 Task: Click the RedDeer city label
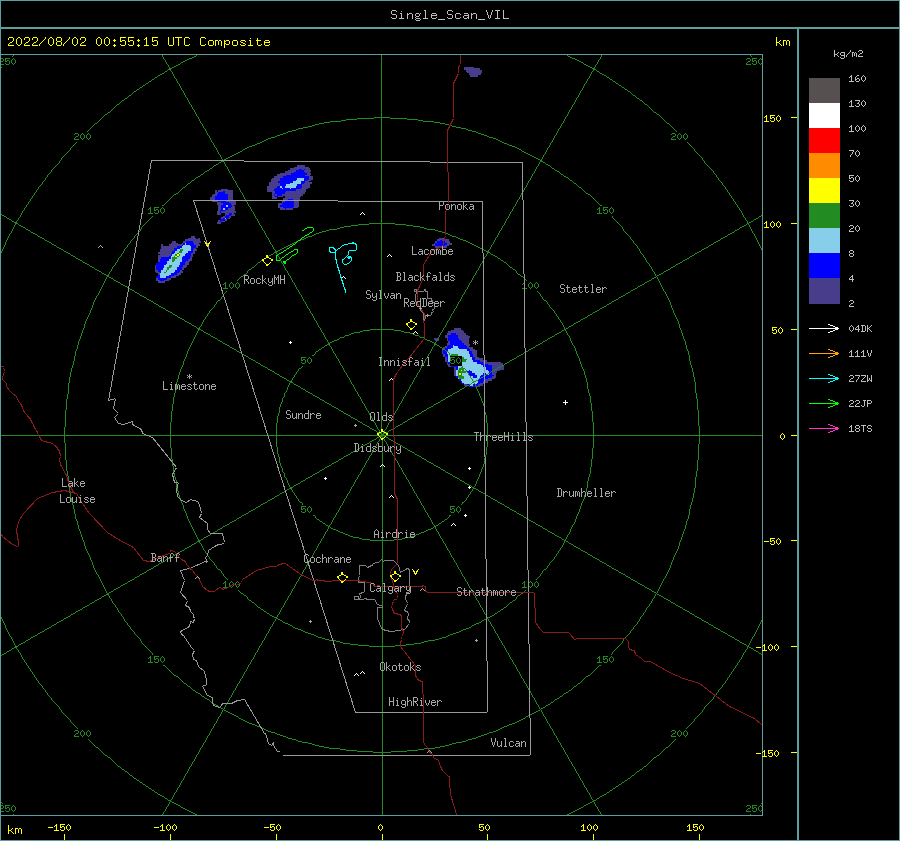click(x=424, y=303)
